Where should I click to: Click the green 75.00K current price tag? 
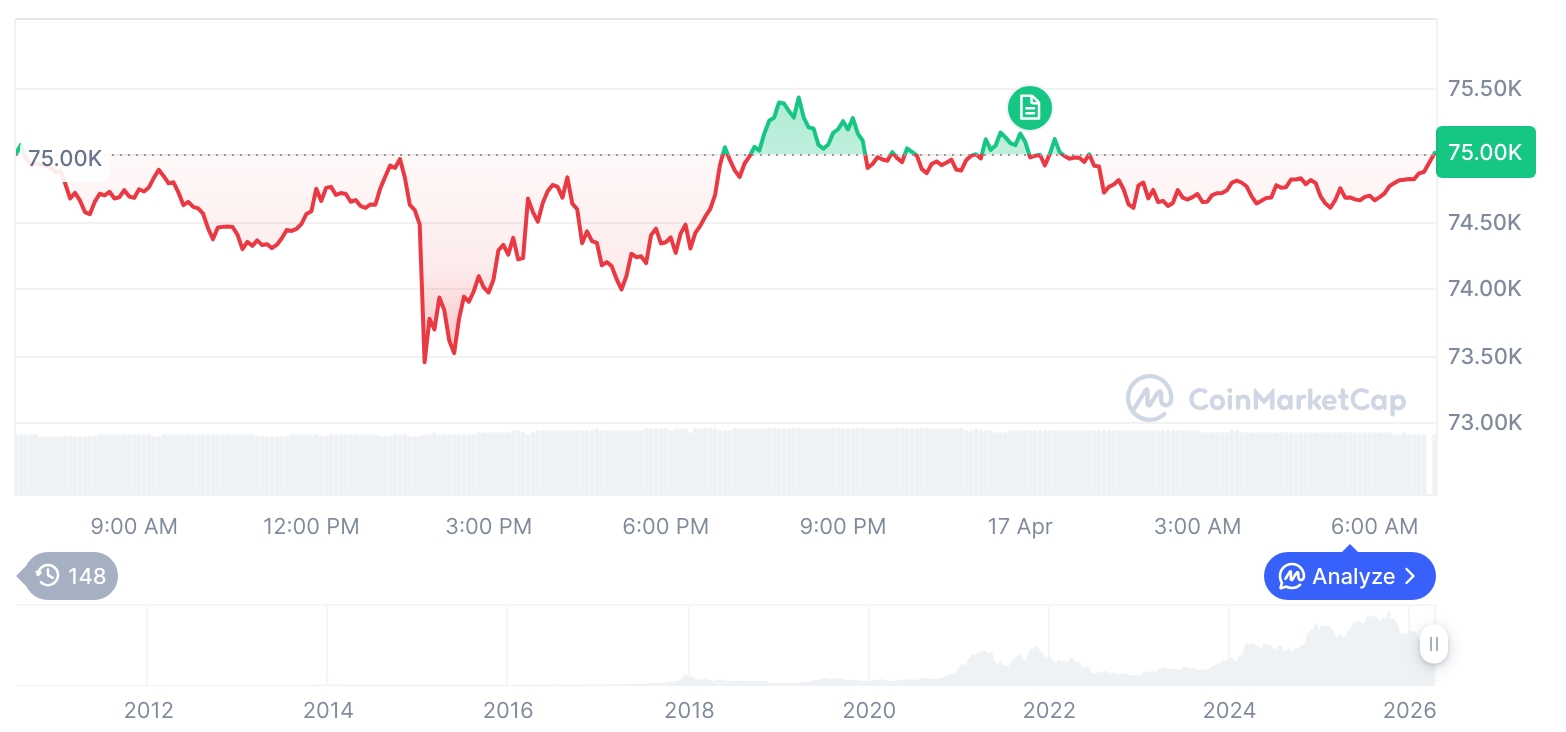point(1484,152)
